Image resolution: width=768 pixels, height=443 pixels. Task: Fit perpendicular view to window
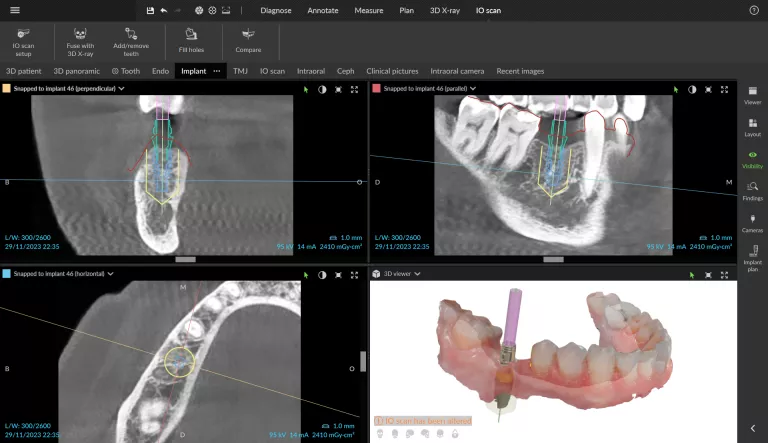338,89
